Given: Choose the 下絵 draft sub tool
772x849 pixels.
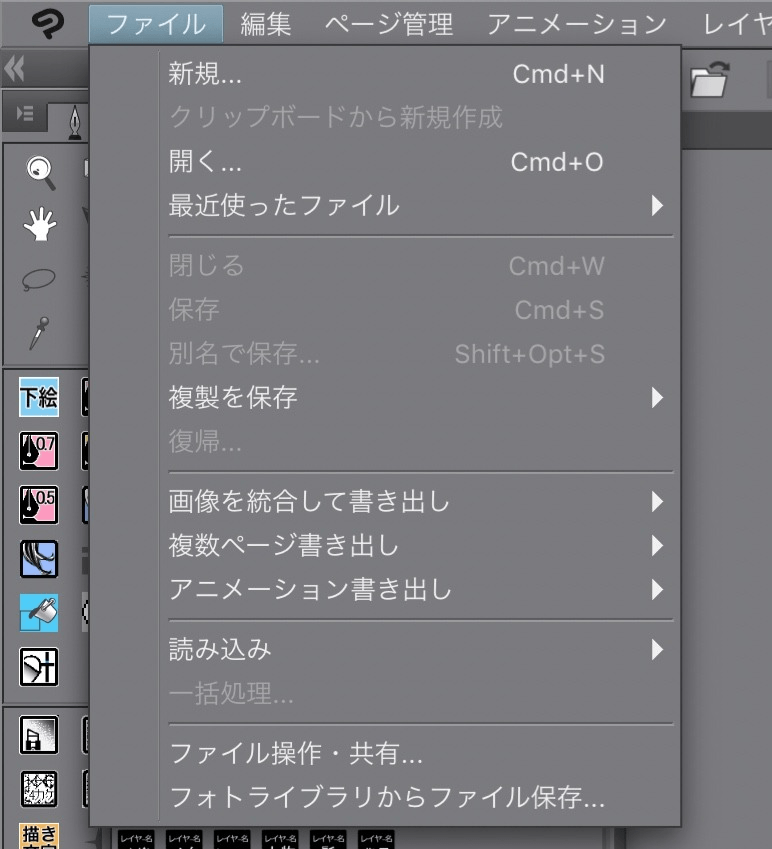Looking at the screenshot, I should [x=39, y=397].
